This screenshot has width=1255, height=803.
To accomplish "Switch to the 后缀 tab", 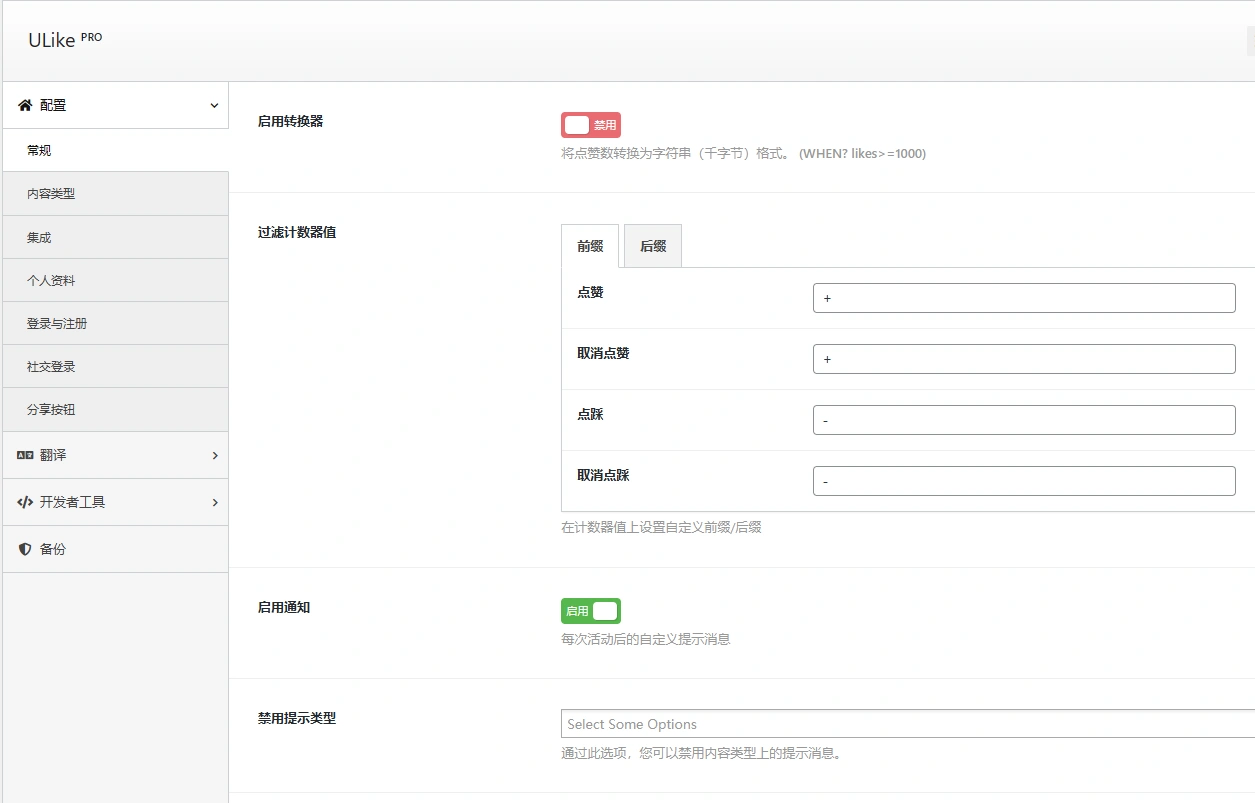I will pos(652,245).
